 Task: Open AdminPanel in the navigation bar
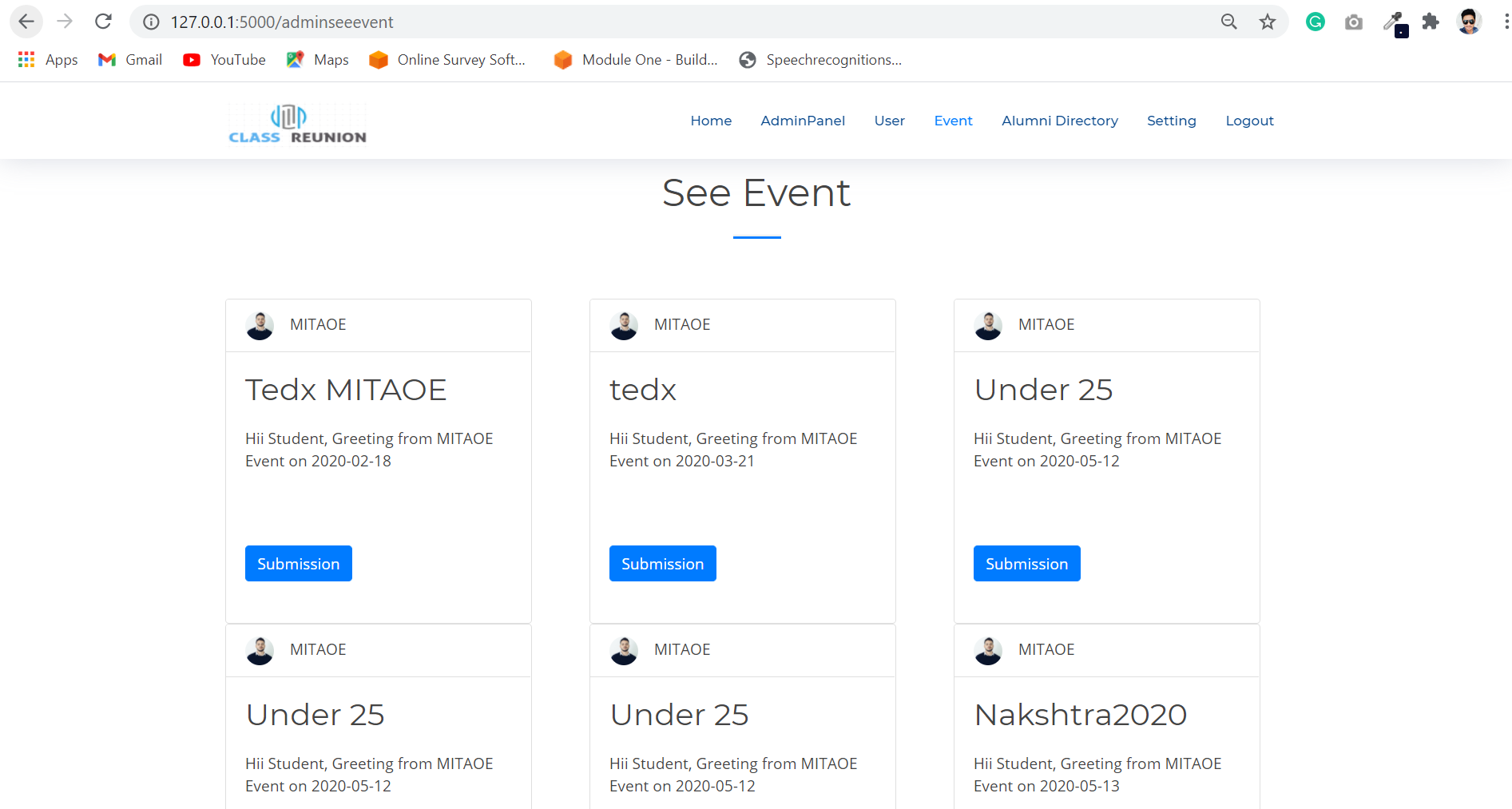[803, 121]
